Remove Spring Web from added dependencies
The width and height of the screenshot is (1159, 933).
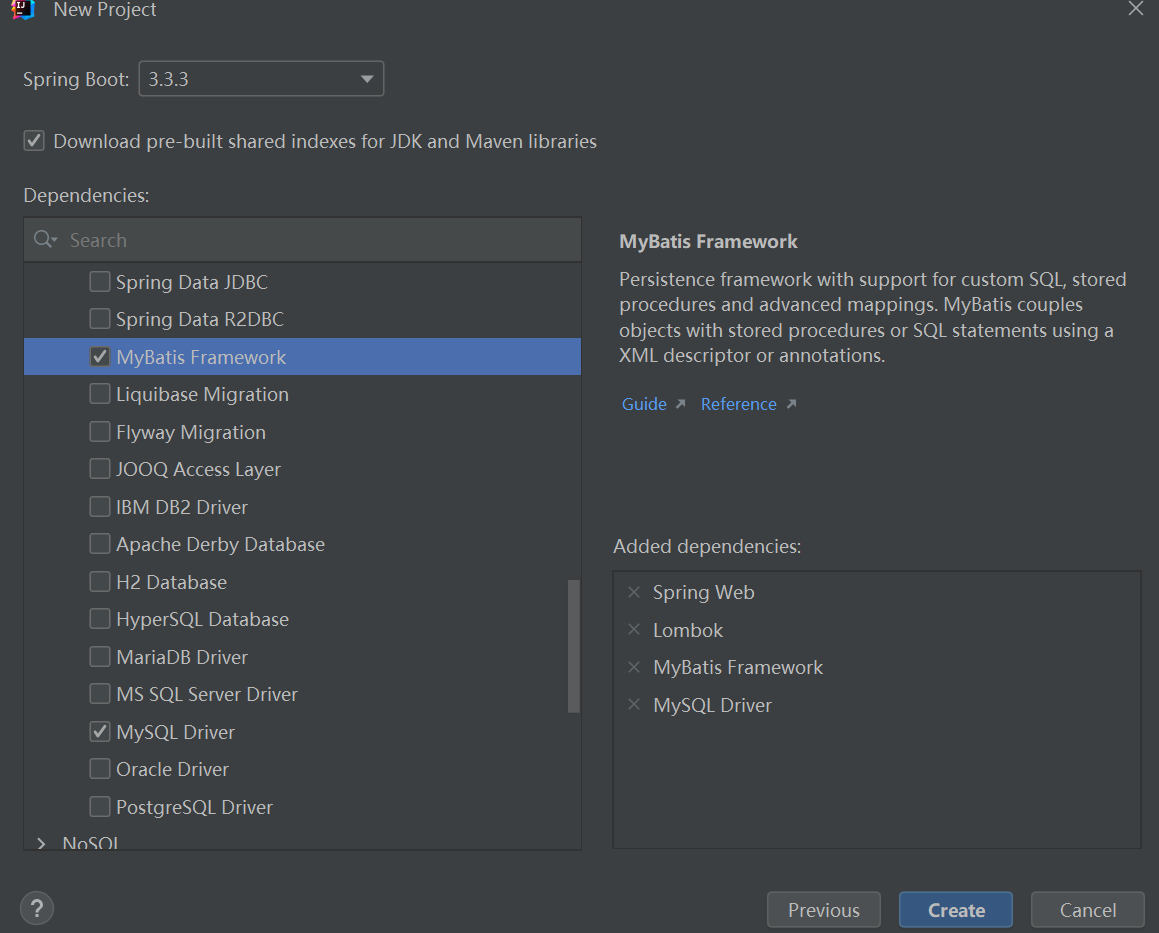tap(633, 592)
